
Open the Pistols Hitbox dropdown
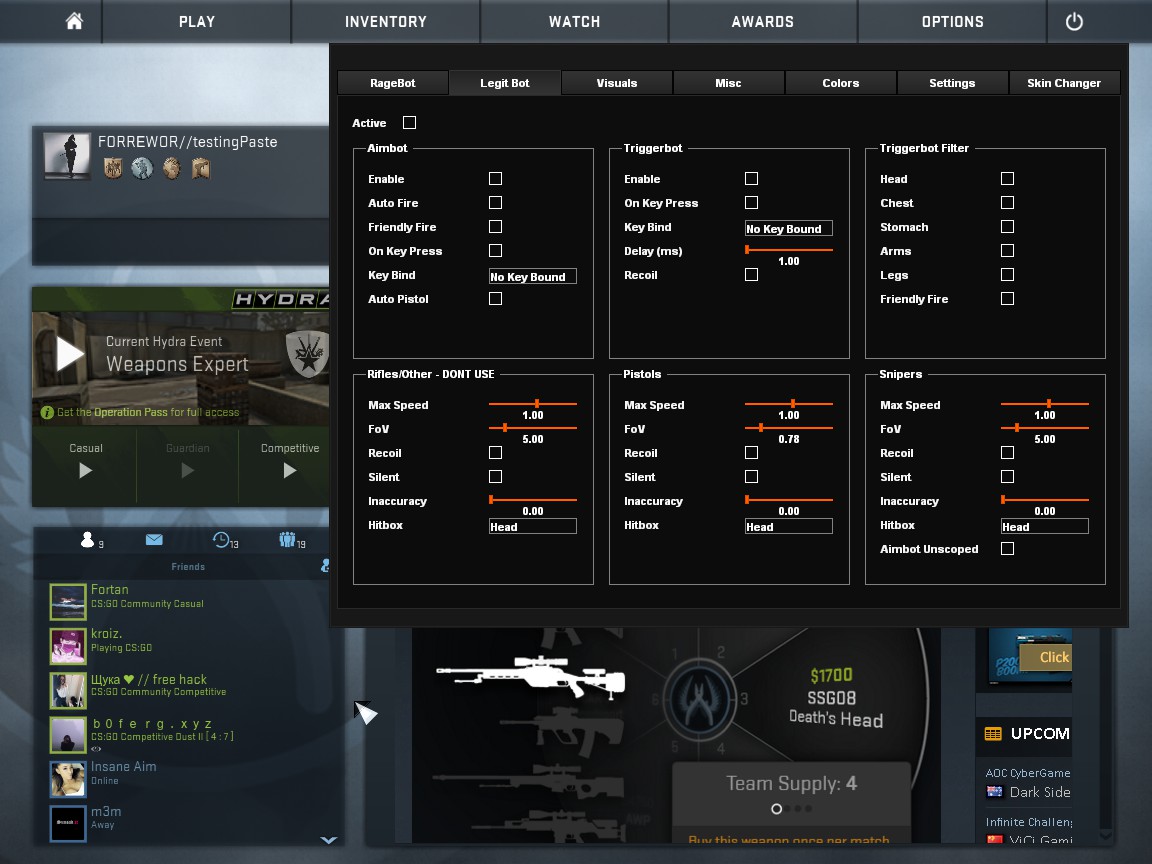(x=788, y=526)
